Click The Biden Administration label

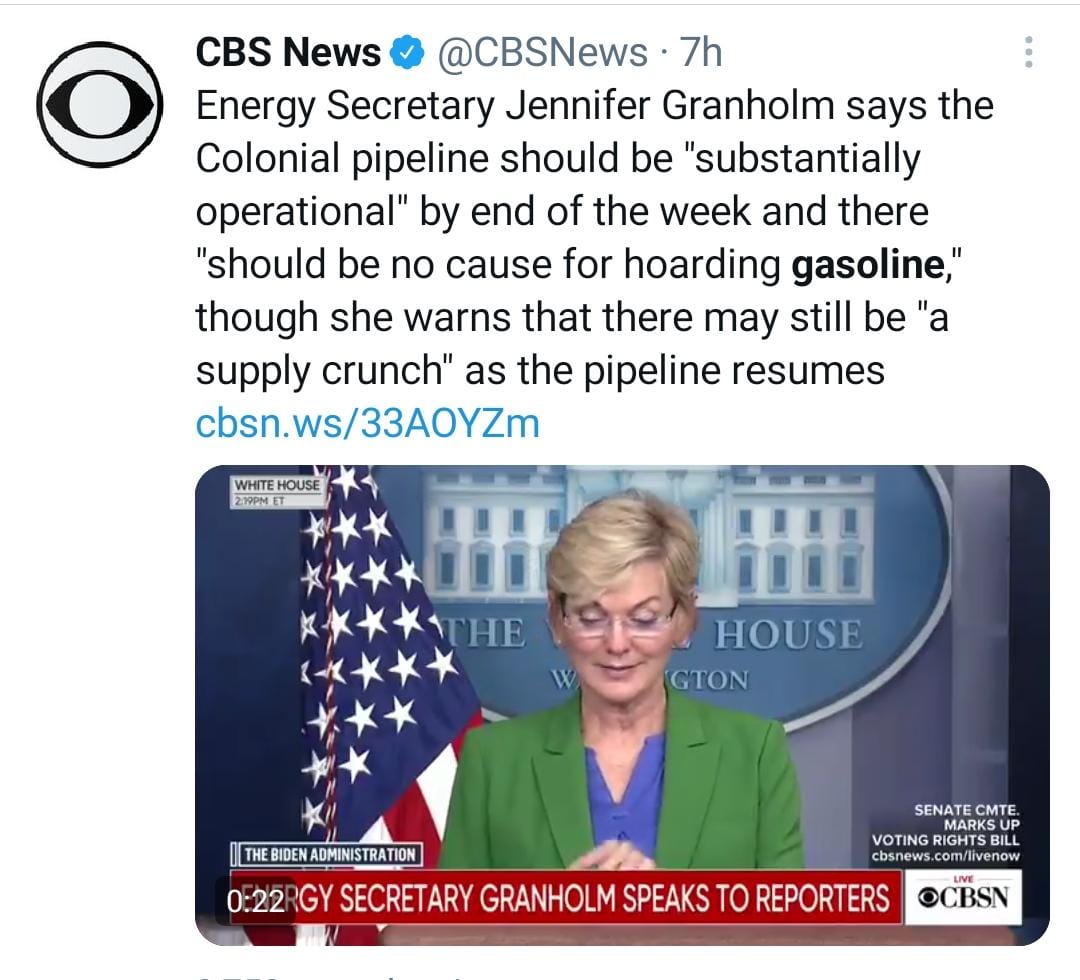point(329,854)
